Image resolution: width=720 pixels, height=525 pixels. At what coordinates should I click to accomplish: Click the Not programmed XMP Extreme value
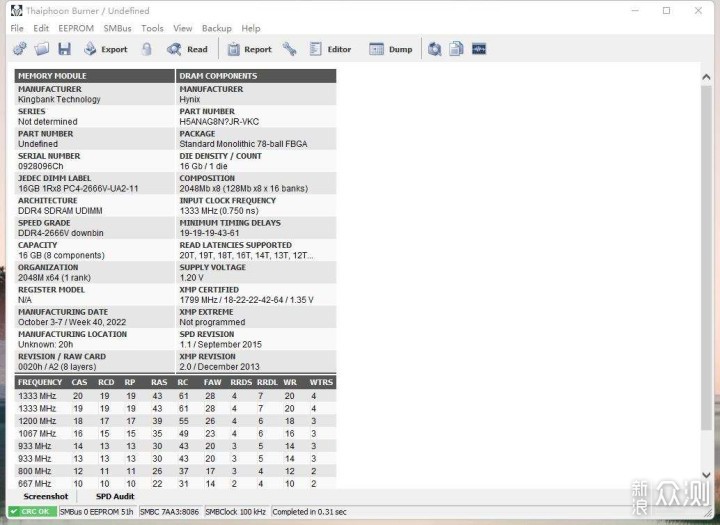point(212,322)
